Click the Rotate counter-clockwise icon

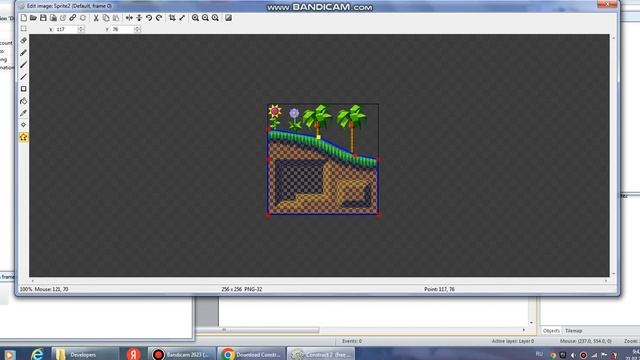pyautogui.click(x=149, y=18)
